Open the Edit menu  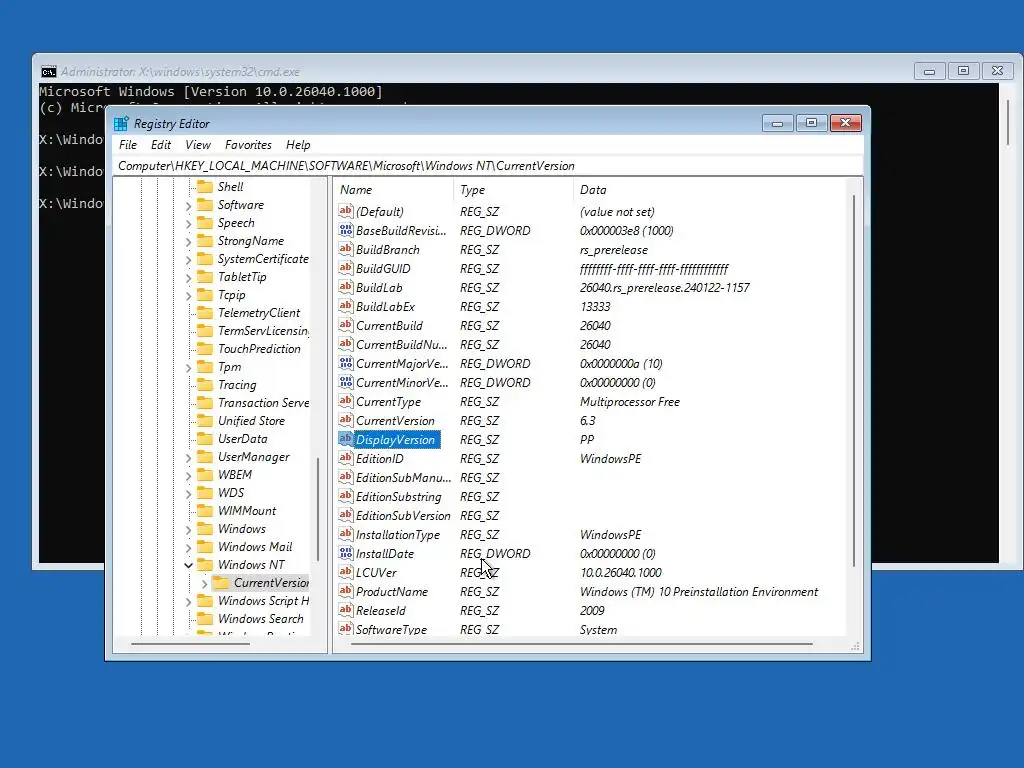161,145
